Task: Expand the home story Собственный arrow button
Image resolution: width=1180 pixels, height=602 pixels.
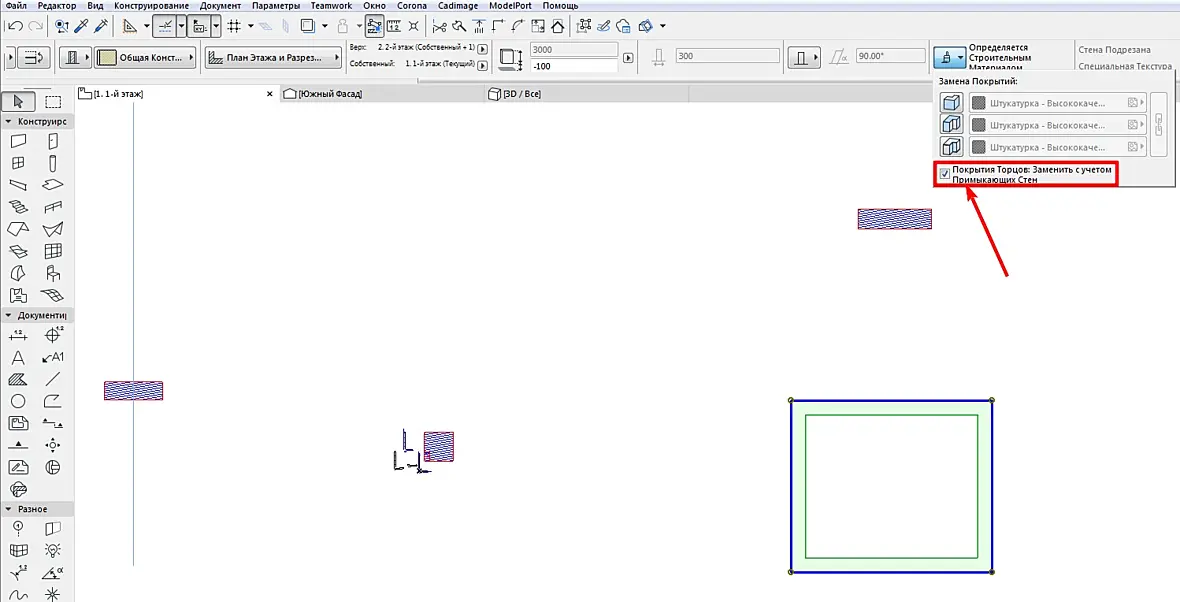Action: 483,65
